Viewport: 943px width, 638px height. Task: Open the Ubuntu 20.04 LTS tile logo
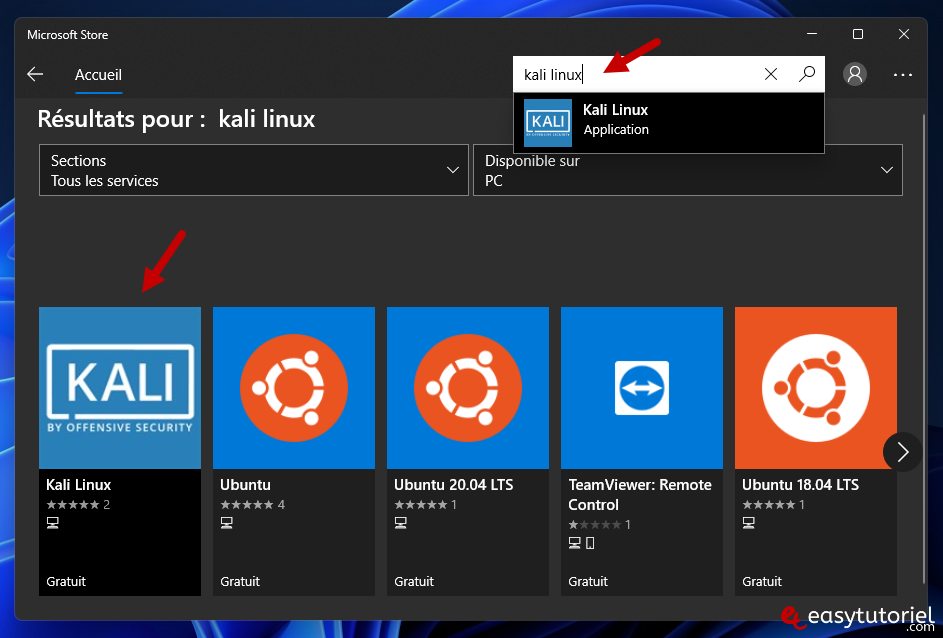click(468, 388)
